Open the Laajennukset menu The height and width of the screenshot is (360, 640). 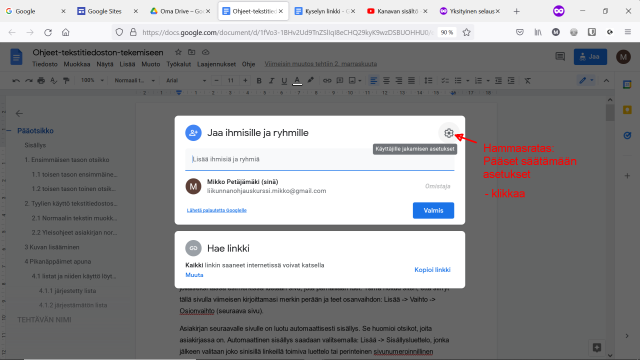click(216, 64)
